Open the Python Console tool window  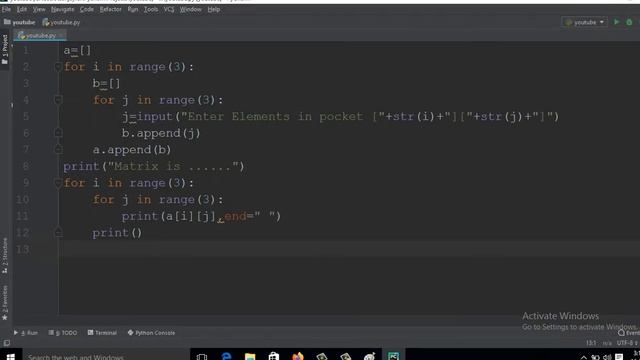click(151, 333)
